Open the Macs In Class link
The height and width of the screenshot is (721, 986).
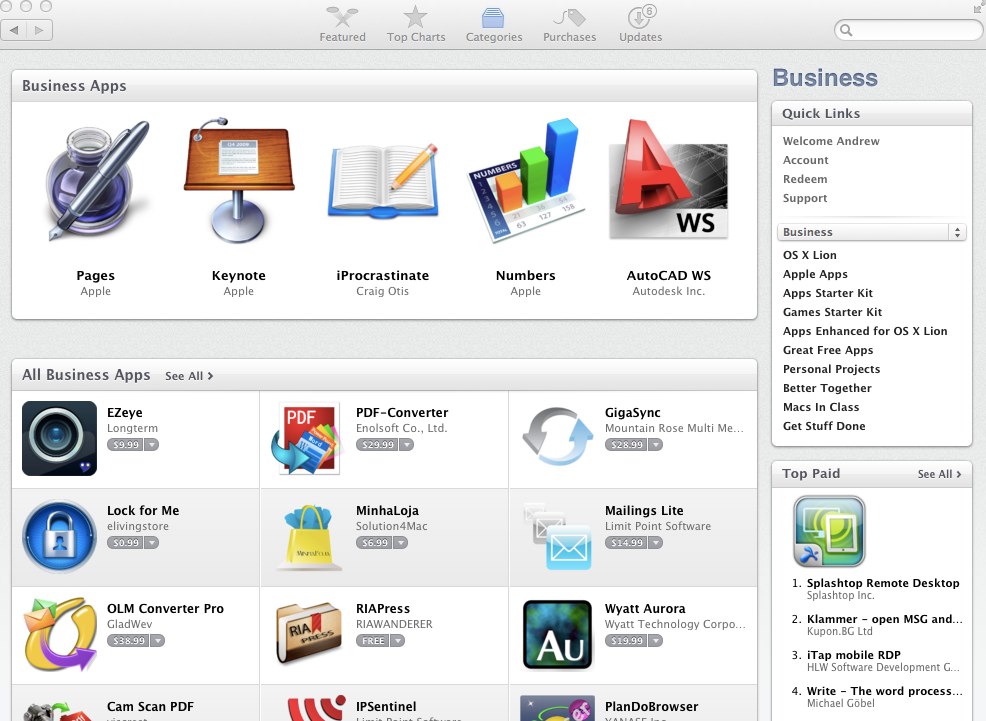tap(821, 407)
